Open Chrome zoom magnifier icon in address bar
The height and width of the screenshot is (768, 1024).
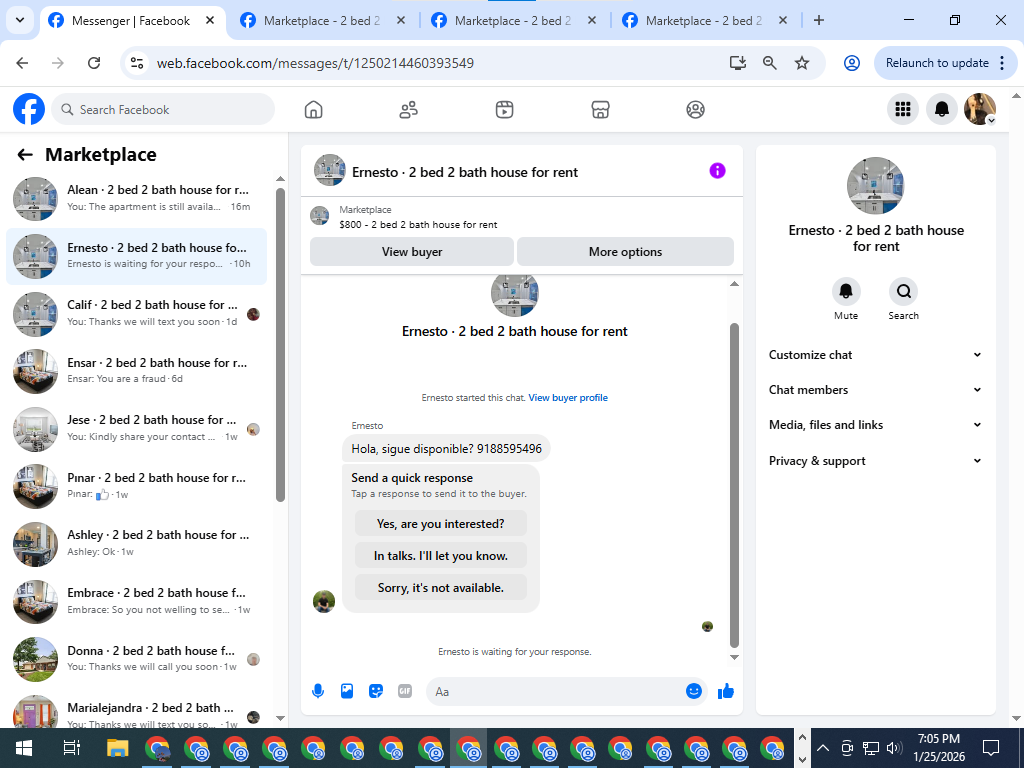(770, 63)
